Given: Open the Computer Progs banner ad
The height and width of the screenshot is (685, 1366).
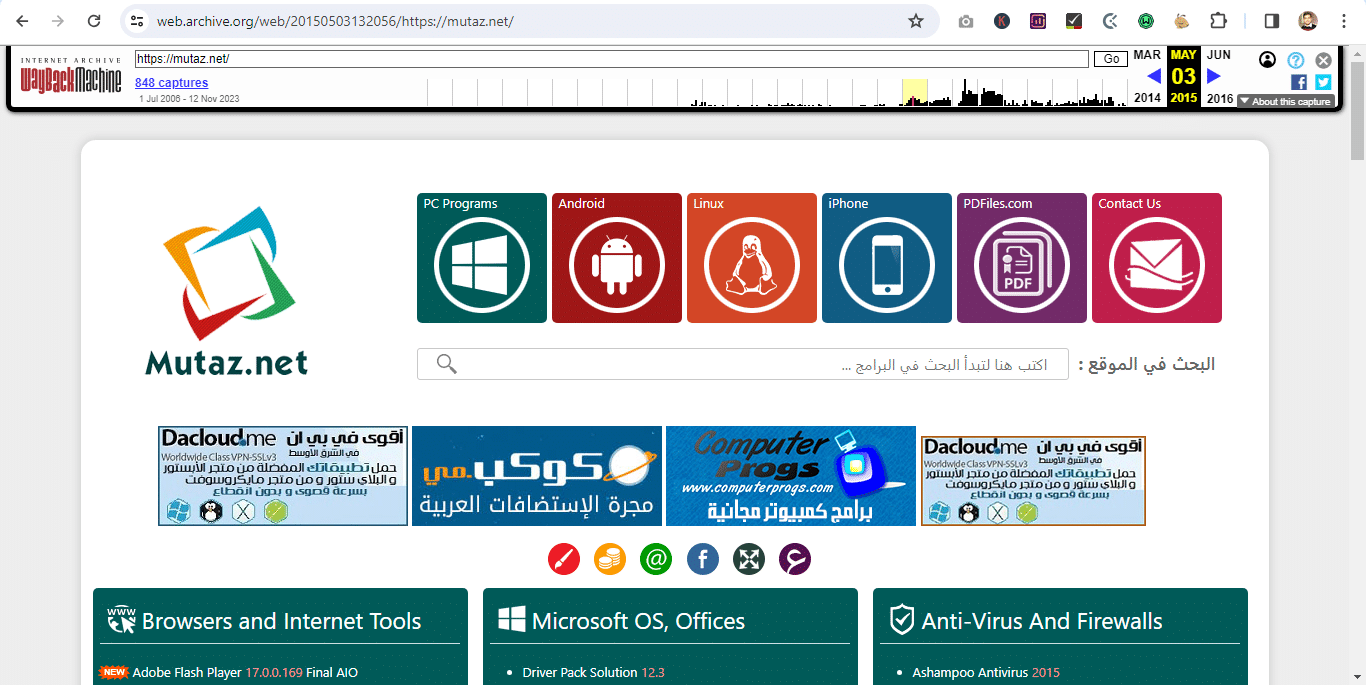Looking at the screenshot, I should pyautogui.click(x=790, y=476).
